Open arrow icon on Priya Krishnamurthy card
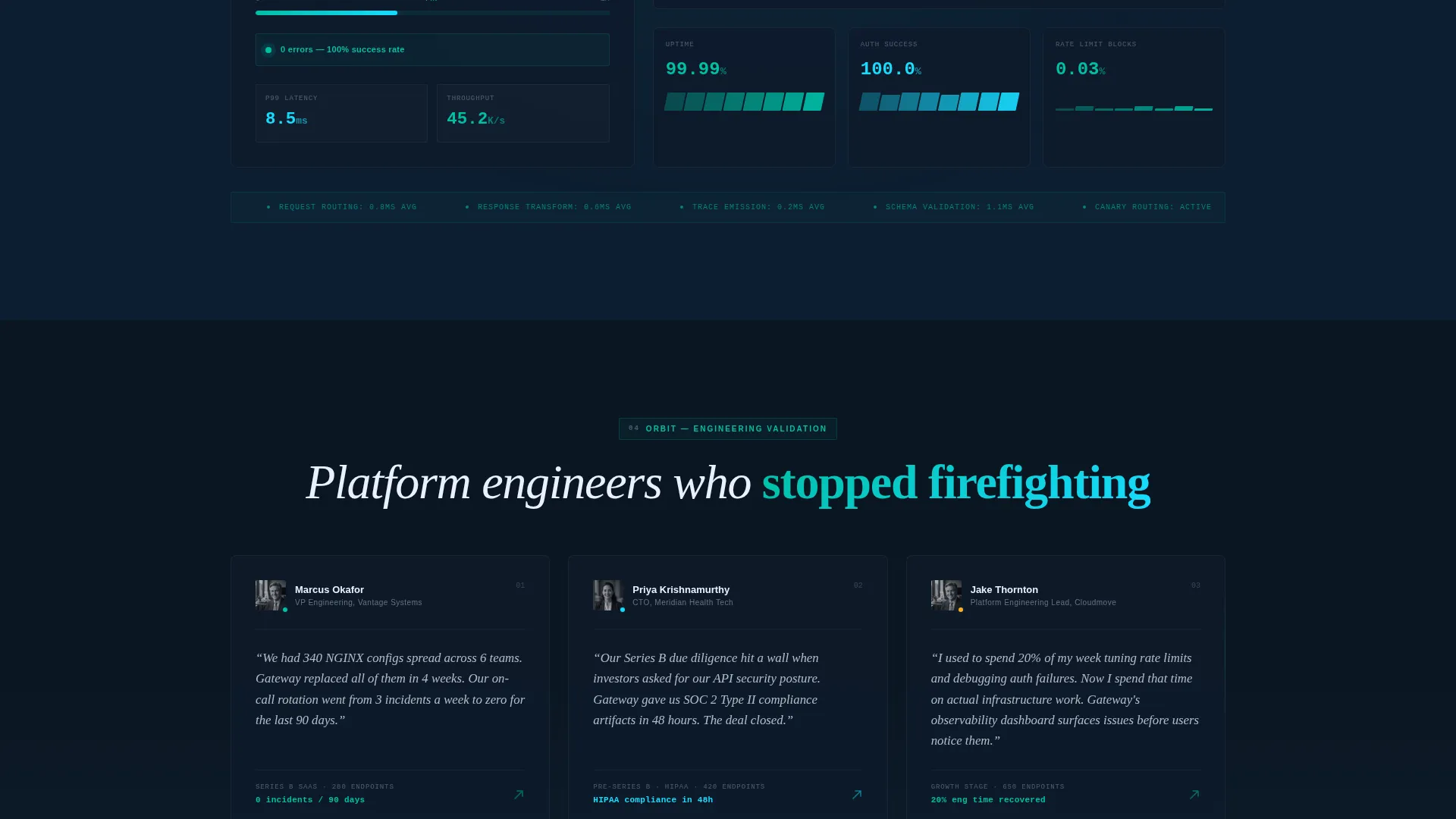This screenshot has height=819, width=1456. (857, 795)
